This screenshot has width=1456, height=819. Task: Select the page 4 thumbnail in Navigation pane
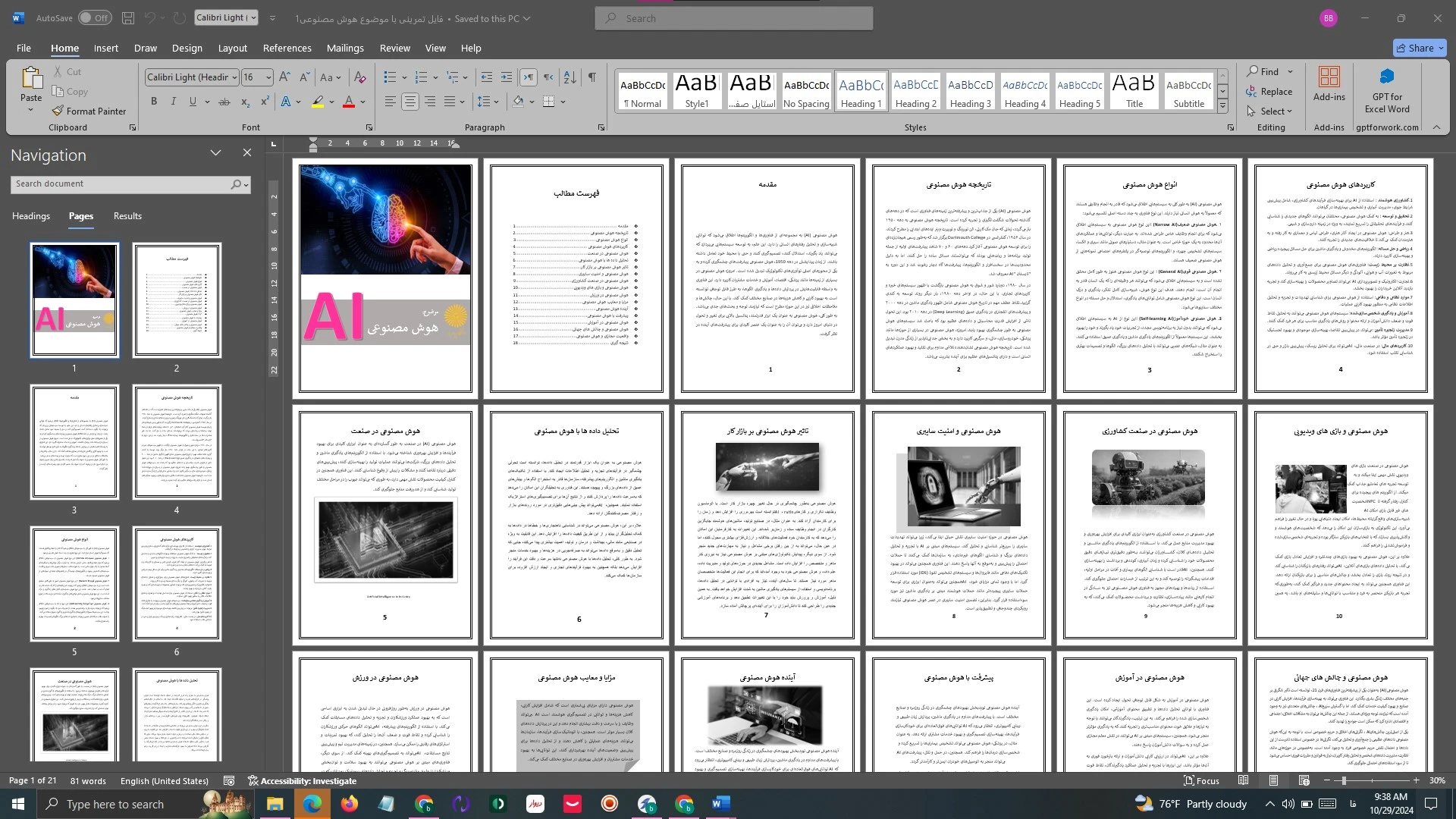point(177,442)
